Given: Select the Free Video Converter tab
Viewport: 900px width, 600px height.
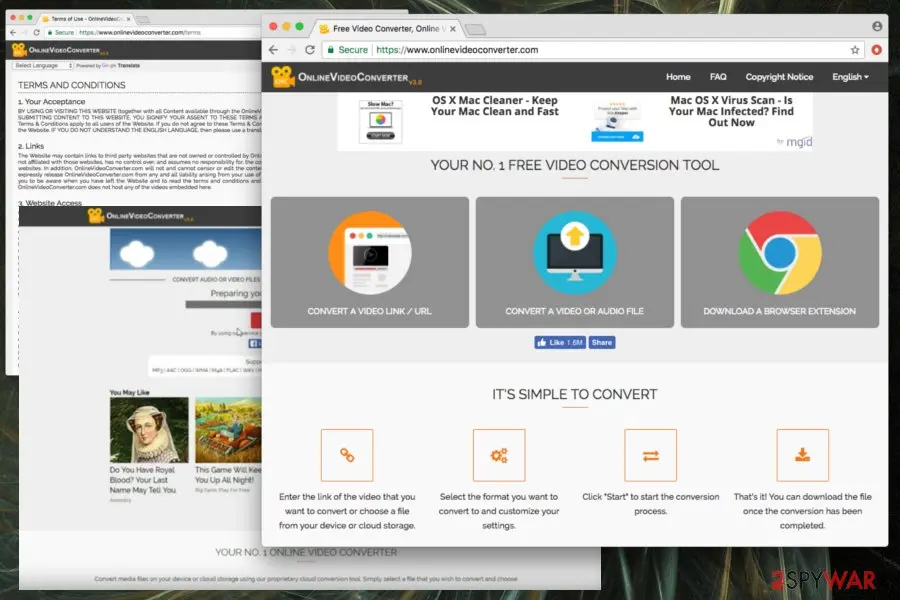Looking at the screenshot, I should 386,29.
